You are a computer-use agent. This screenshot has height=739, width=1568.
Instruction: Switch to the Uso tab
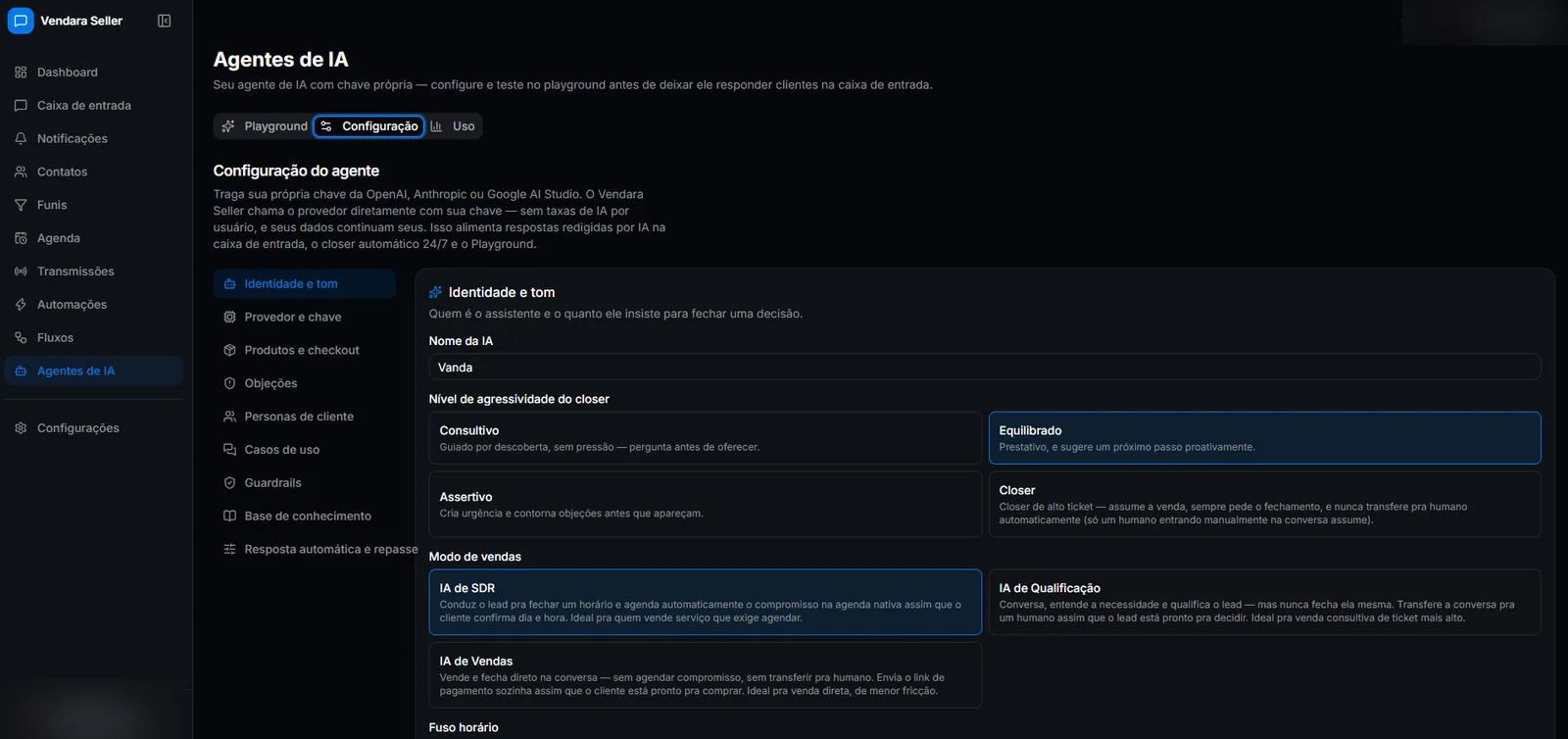click(453, 126)
